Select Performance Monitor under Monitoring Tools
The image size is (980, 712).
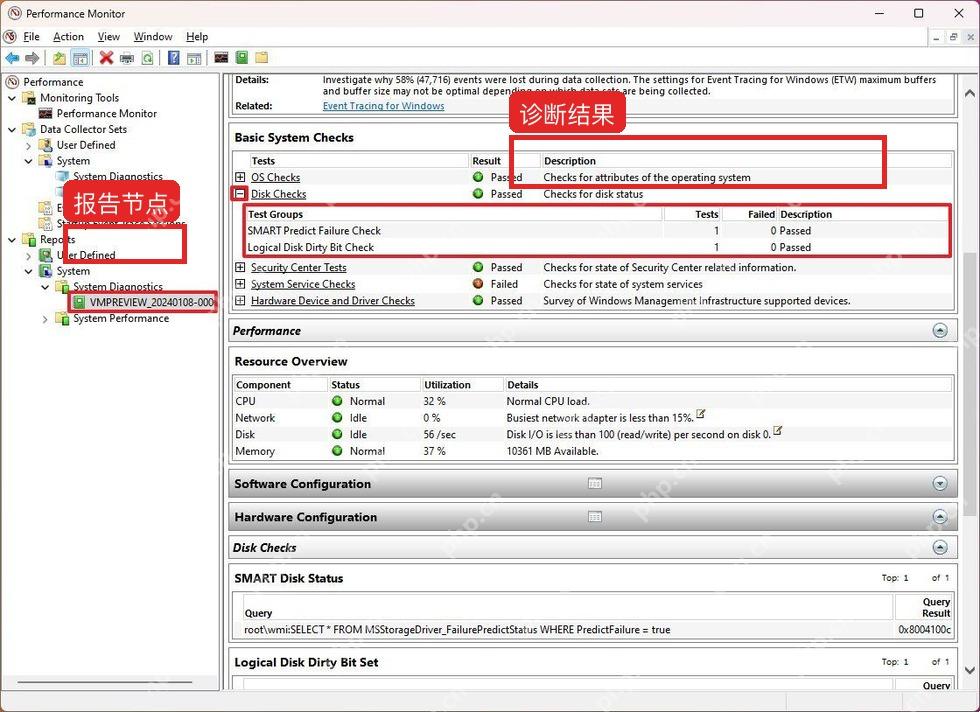pos(107,114)
